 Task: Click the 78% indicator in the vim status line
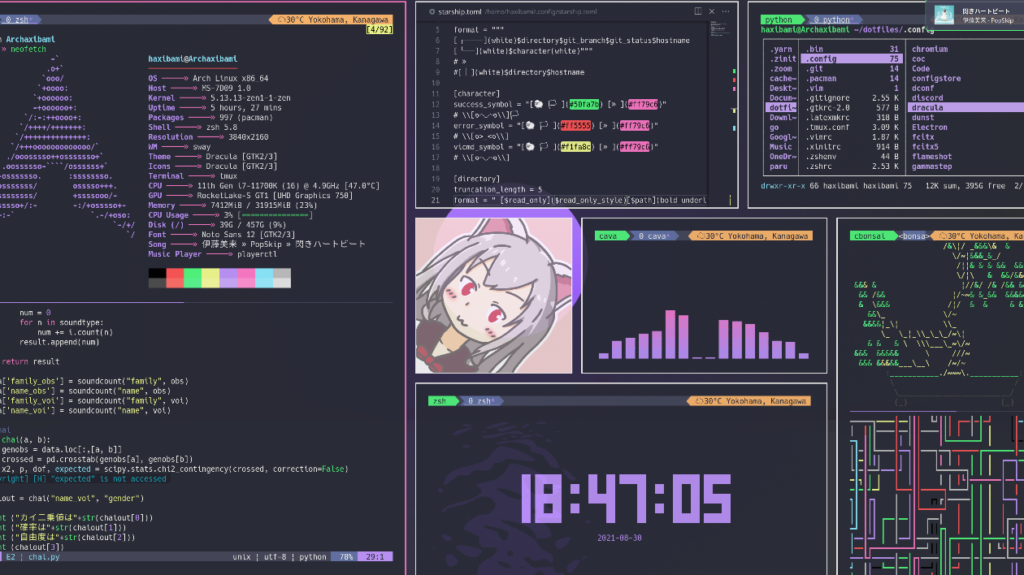[x=345, y=557]
